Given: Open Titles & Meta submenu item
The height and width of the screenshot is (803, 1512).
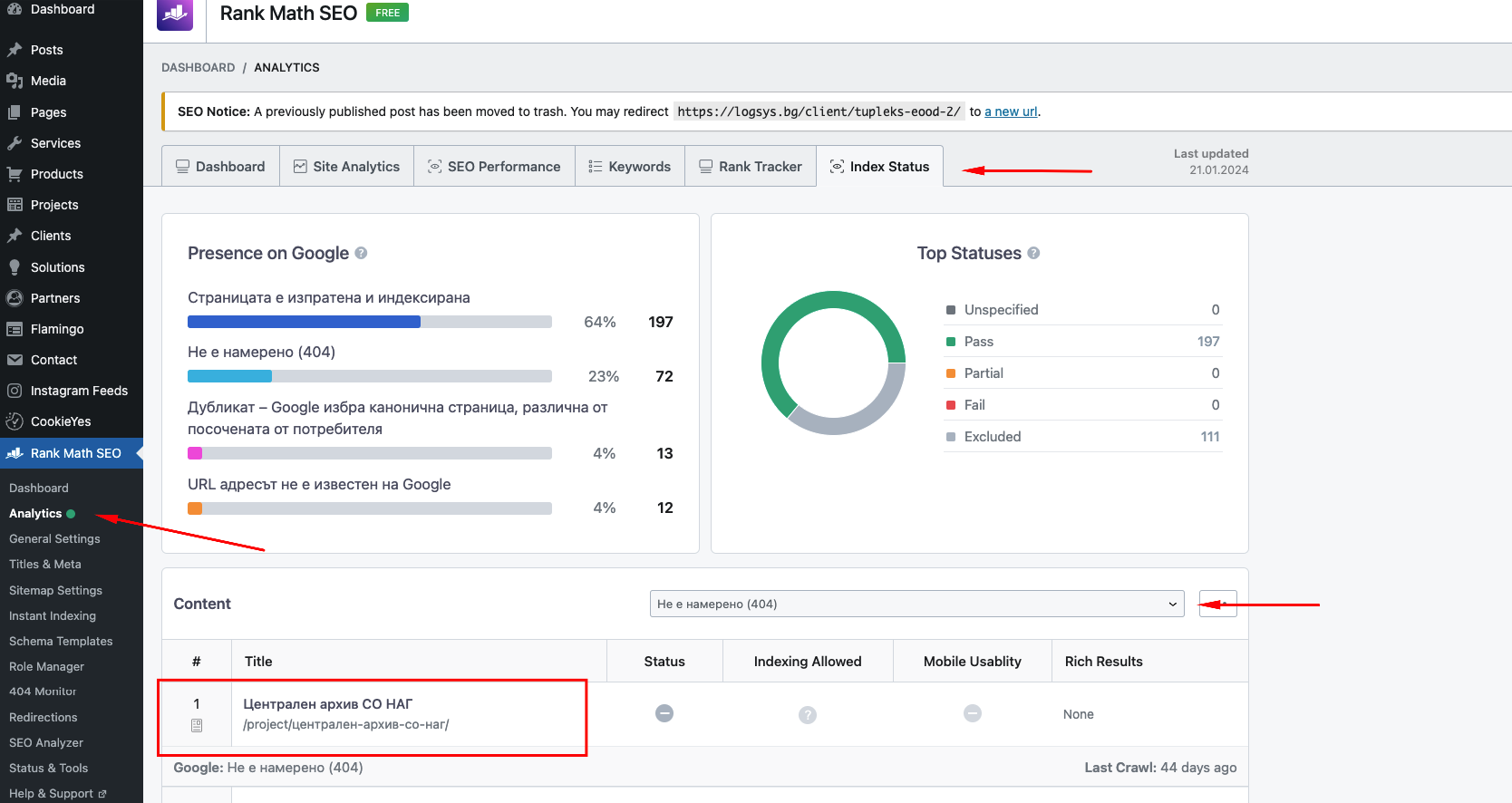Looking at the screenshot, I should tap(45, 564).
